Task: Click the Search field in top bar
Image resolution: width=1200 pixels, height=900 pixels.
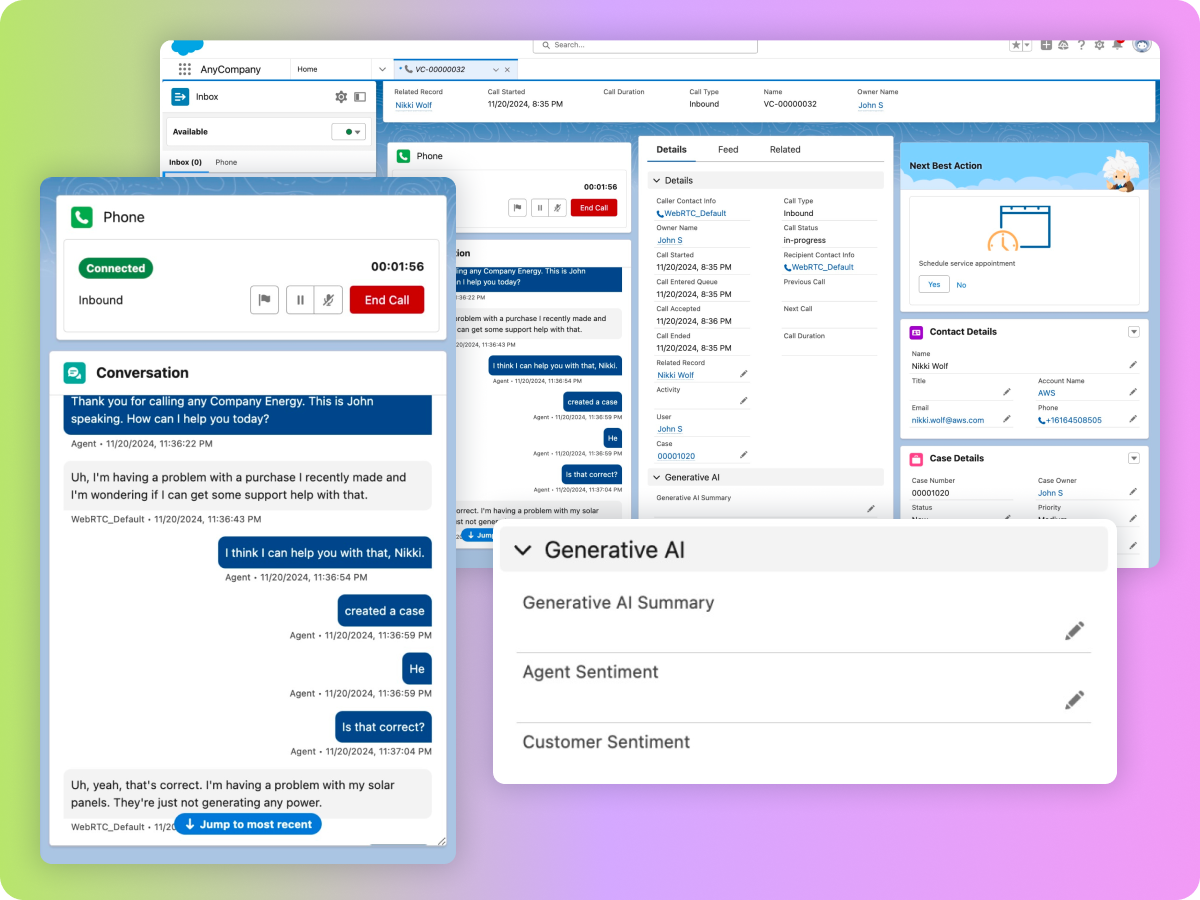Action: coord(645,45)
